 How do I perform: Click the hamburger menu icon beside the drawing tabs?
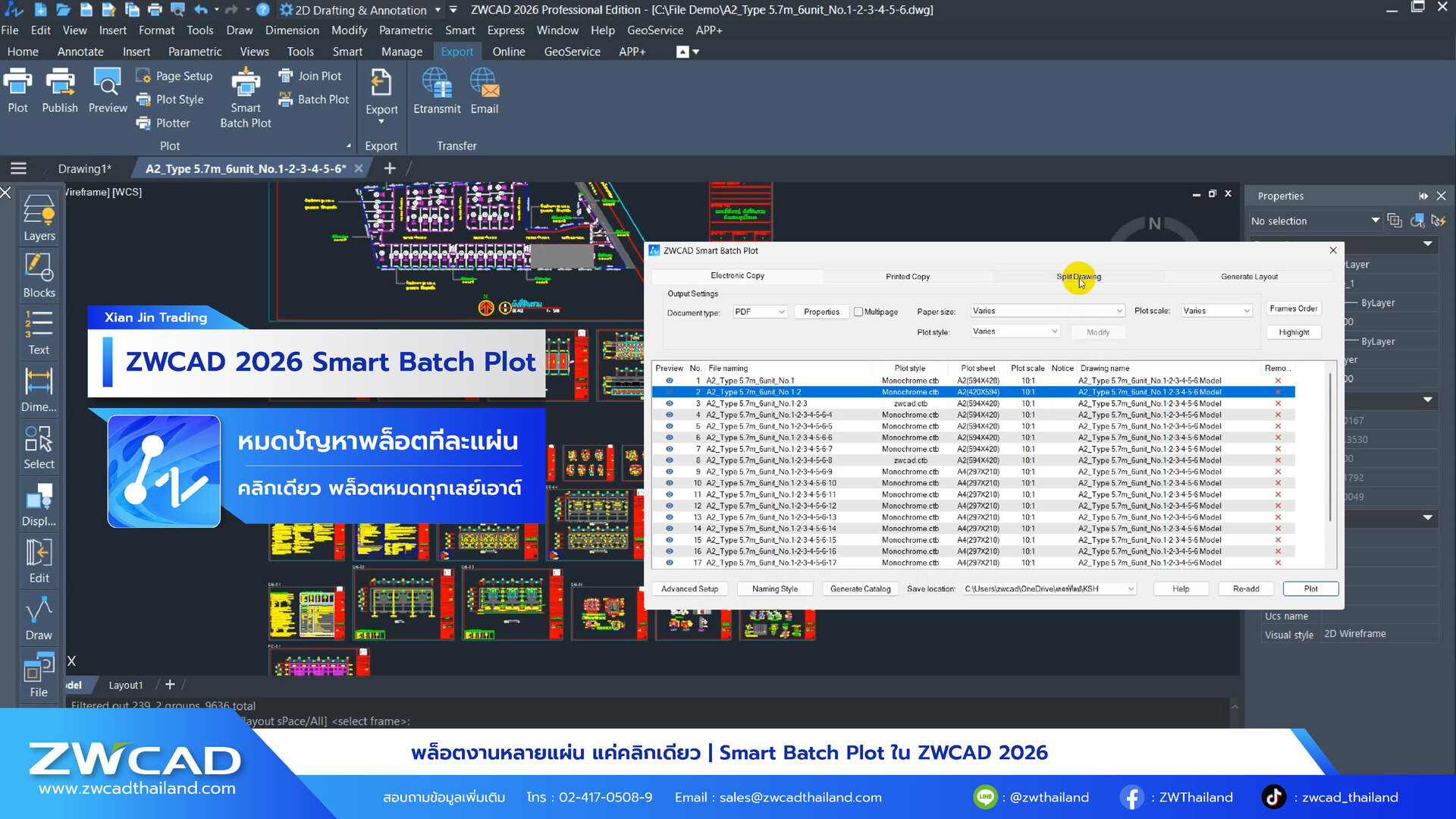pyautogui.click(x=18, y=168)
